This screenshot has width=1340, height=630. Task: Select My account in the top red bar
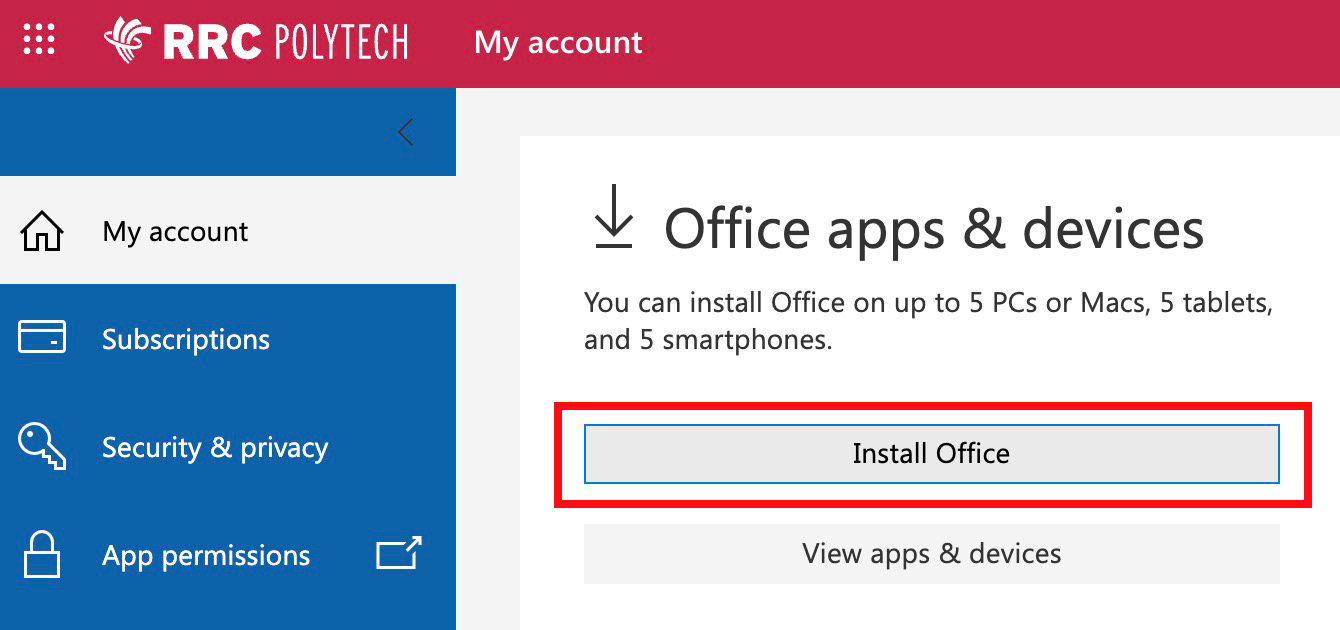[557, 42]
